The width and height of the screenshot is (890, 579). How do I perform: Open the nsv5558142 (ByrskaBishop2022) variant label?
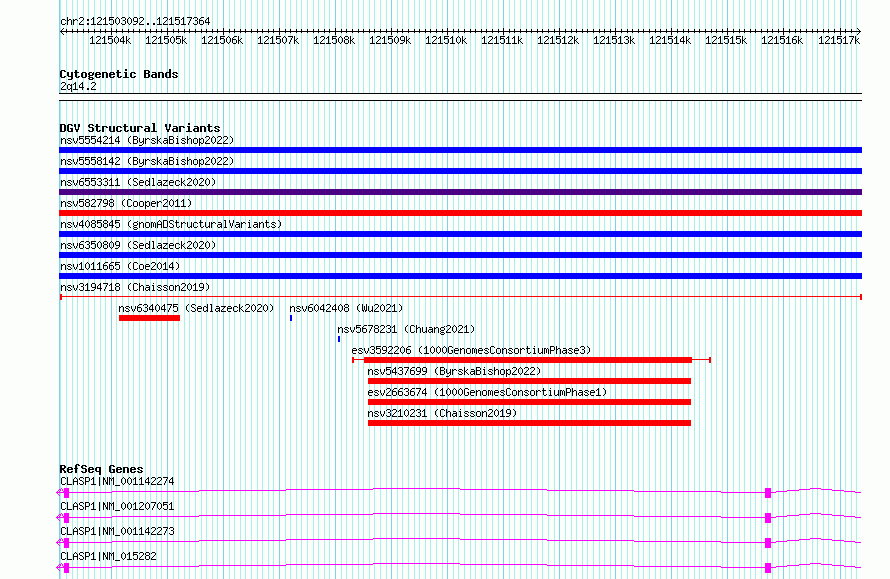147,161
